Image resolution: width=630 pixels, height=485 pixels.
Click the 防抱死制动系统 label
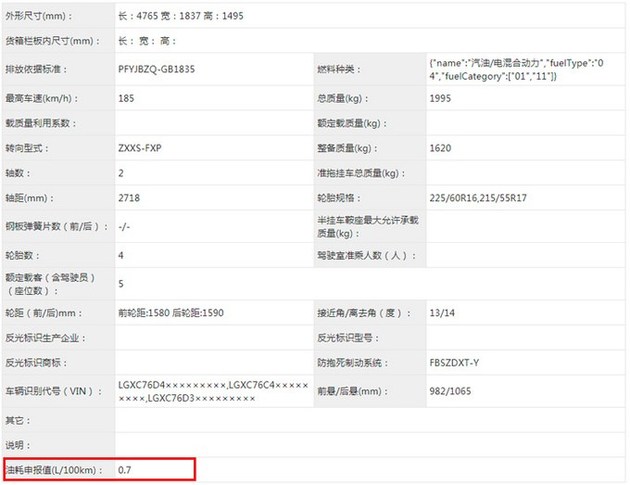pyautogui.click(x=352, y=362)
